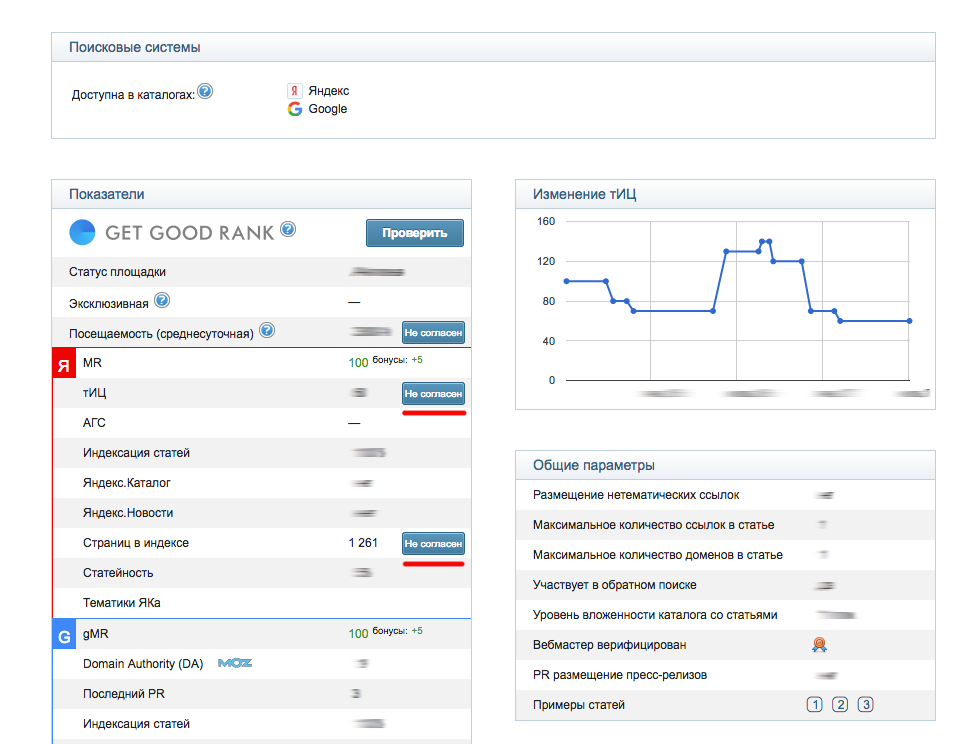Open help icon next to Посещаемость
972x744 pixels.
click(267, 330)
